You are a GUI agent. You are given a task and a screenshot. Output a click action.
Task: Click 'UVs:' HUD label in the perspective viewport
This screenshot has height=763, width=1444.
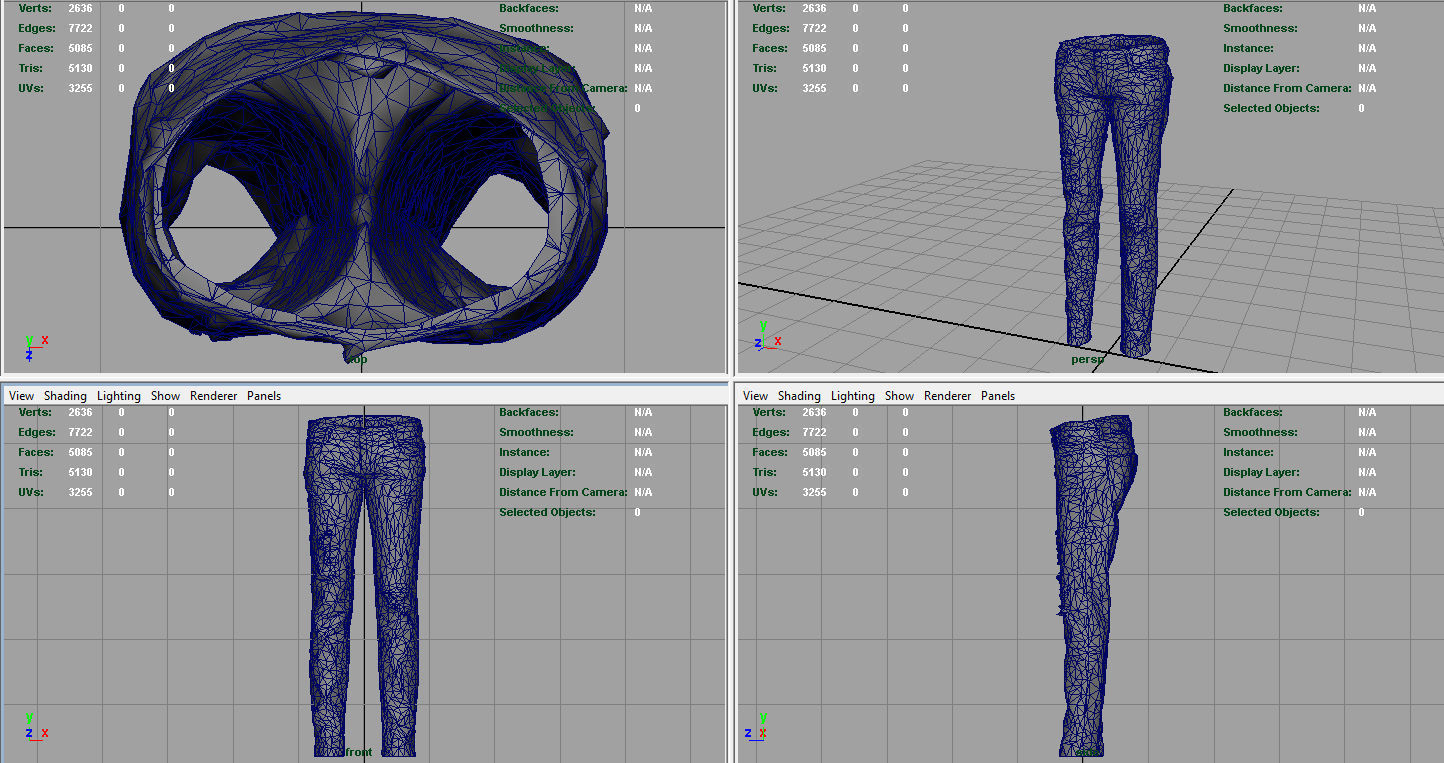pos(765,88)
